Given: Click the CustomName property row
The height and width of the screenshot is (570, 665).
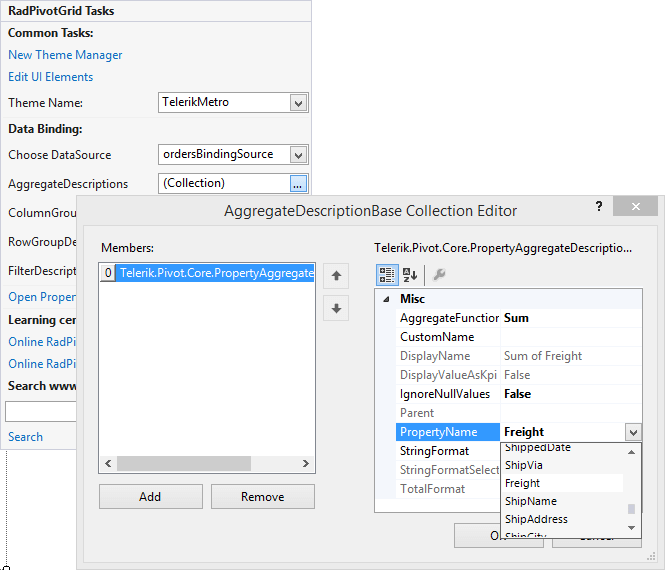Looking at the screenshot, I should [518, 337].
